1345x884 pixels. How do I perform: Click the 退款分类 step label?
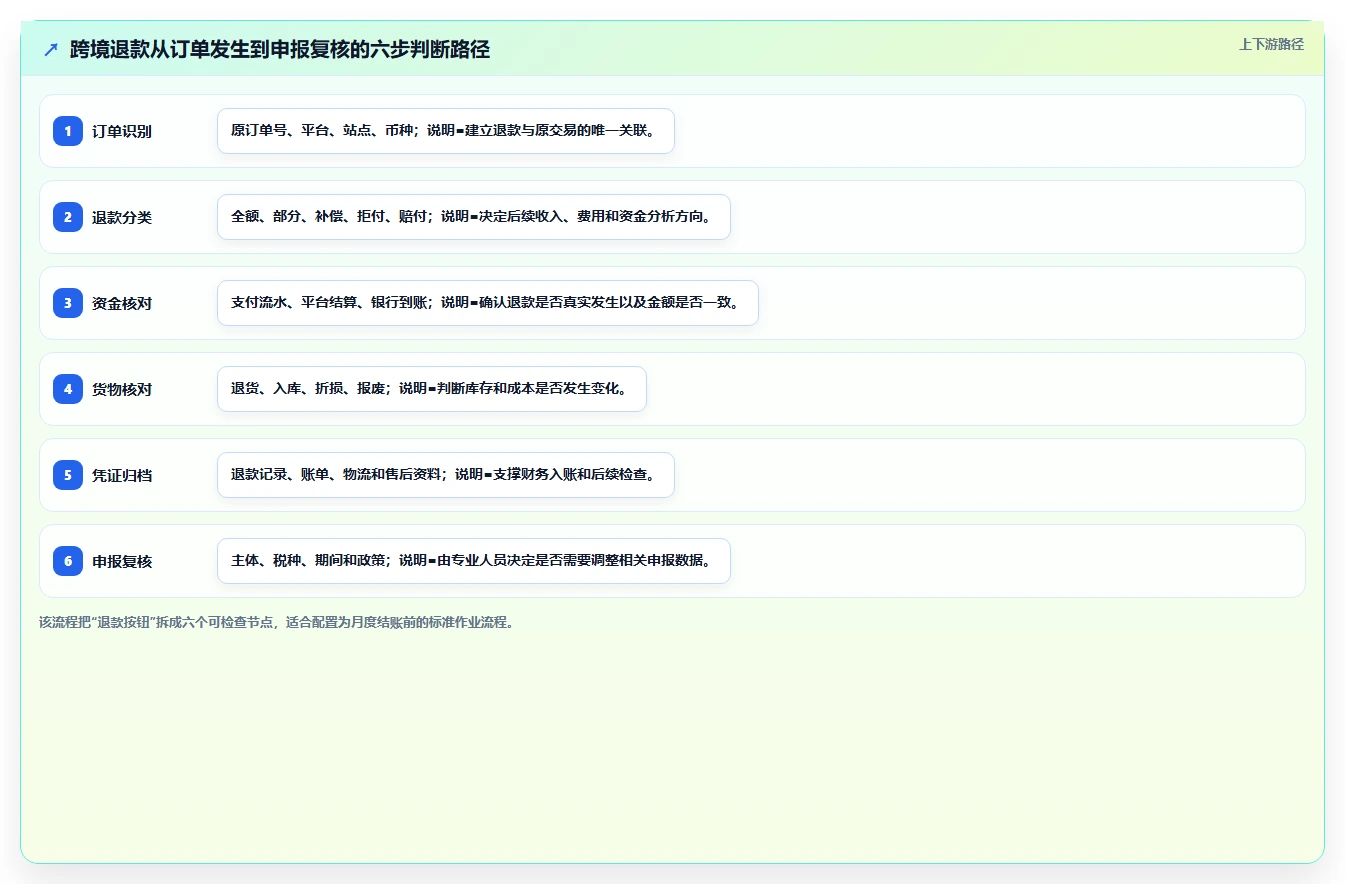(122, 217)
